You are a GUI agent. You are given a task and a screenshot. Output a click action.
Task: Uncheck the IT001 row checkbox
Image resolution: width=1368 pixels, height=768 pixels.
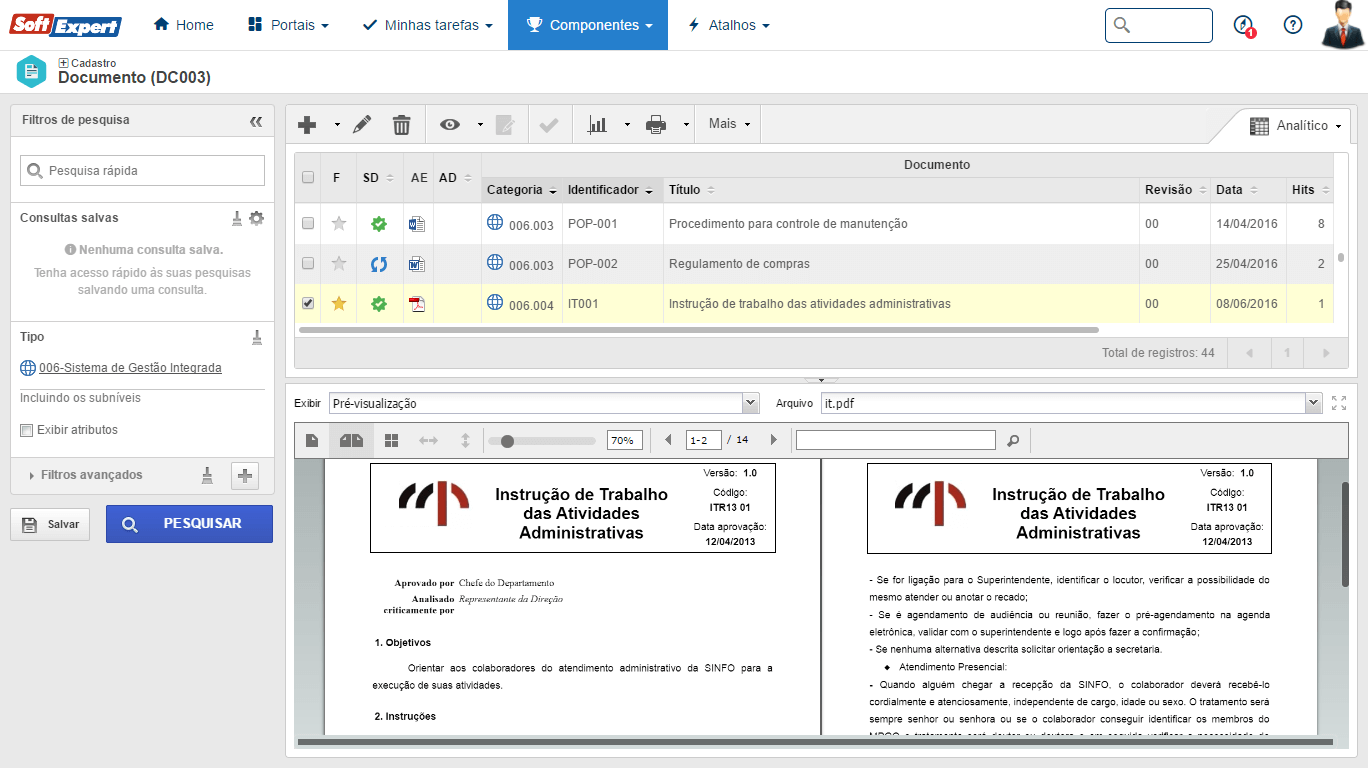click(x=308, y=303)
